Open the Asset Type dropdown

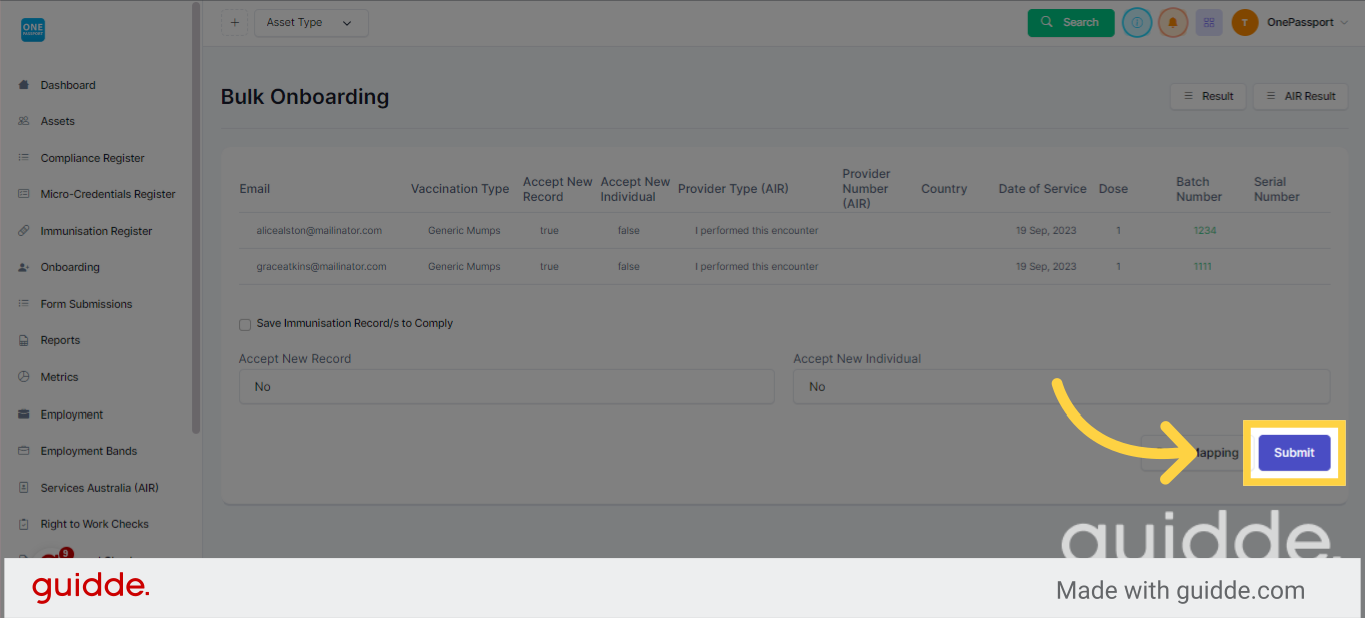(x=311, y=22)
